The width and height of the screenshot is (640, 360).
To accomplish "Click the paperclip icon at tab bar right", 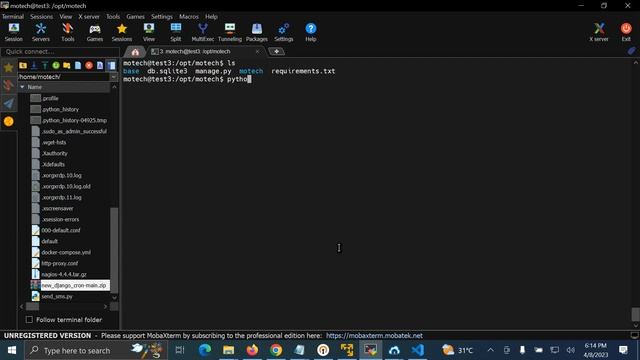I will pyautogui.click(x=631, y=51).
